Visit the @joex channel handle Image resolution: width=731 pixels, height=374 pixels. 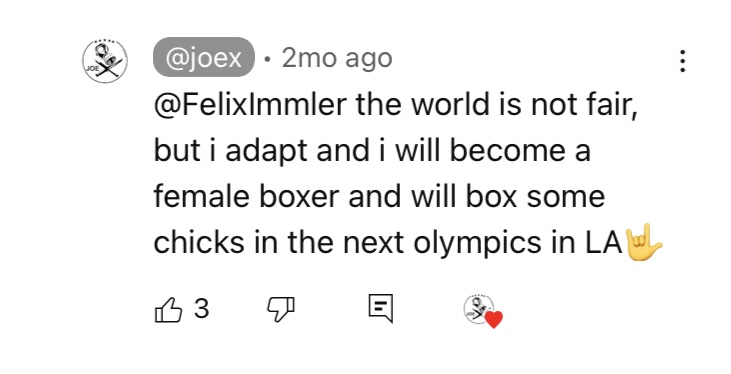click(x=204, y=58)
